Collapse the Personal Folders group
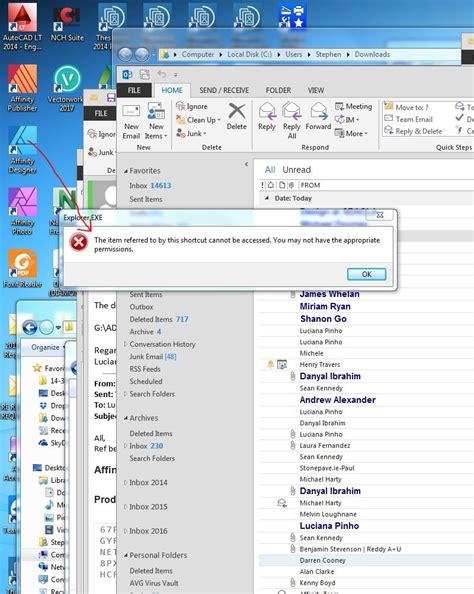Viewport: 474px width, 594px height. click(126, 555)
